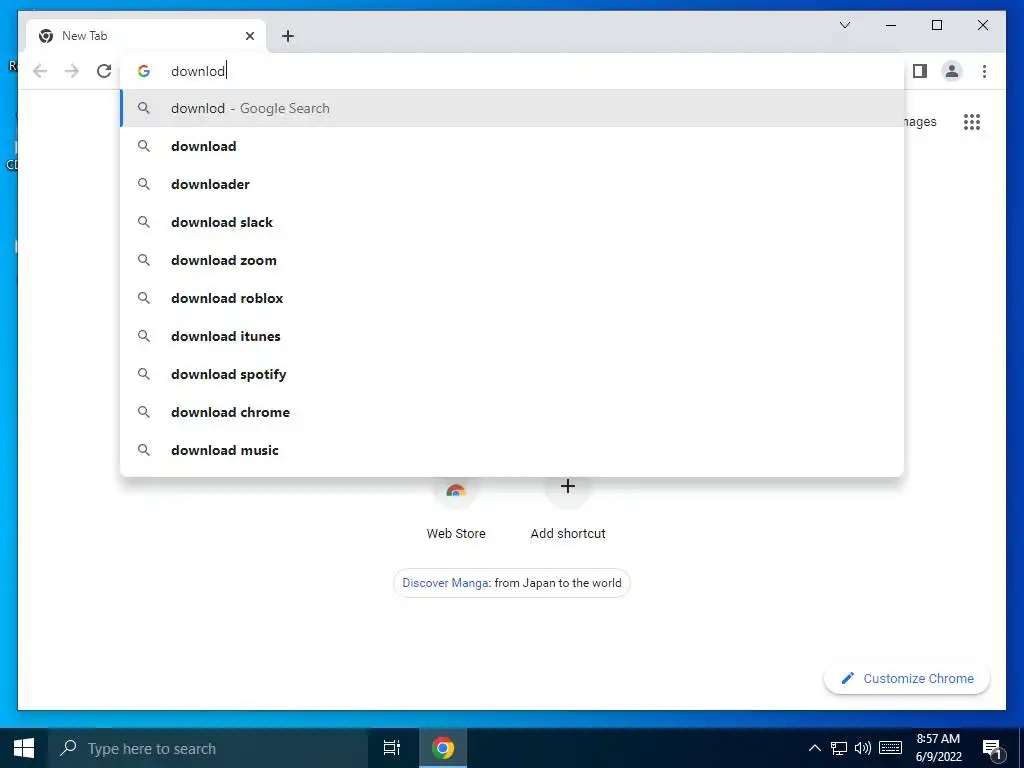
Task: Select 'downlod - Google Search' suggestion
Action: (x=512, y=108)
